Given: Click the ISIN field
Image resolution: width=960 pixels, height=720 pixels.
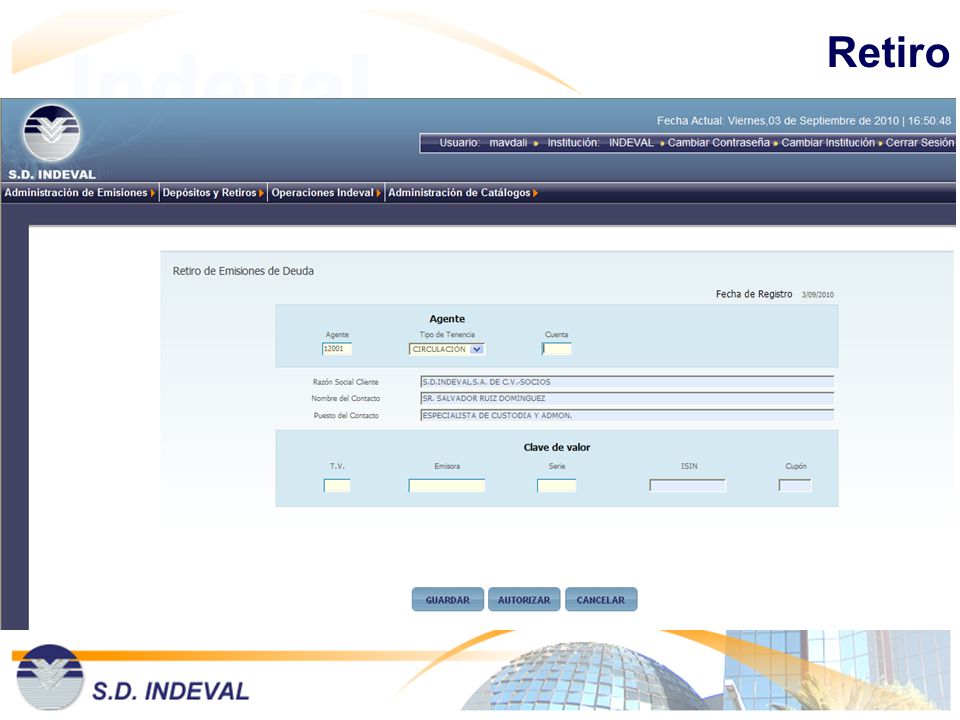Looking at the screenshot, I should pos(688,486).
